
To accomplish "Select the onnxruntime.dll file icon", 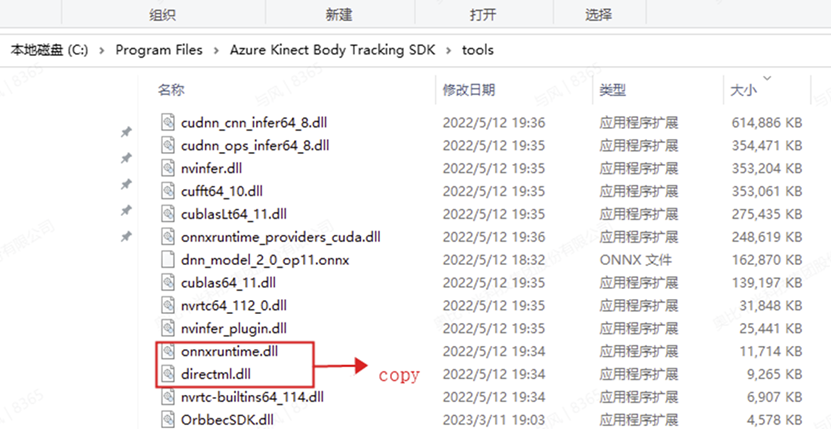I will (168, 352).
